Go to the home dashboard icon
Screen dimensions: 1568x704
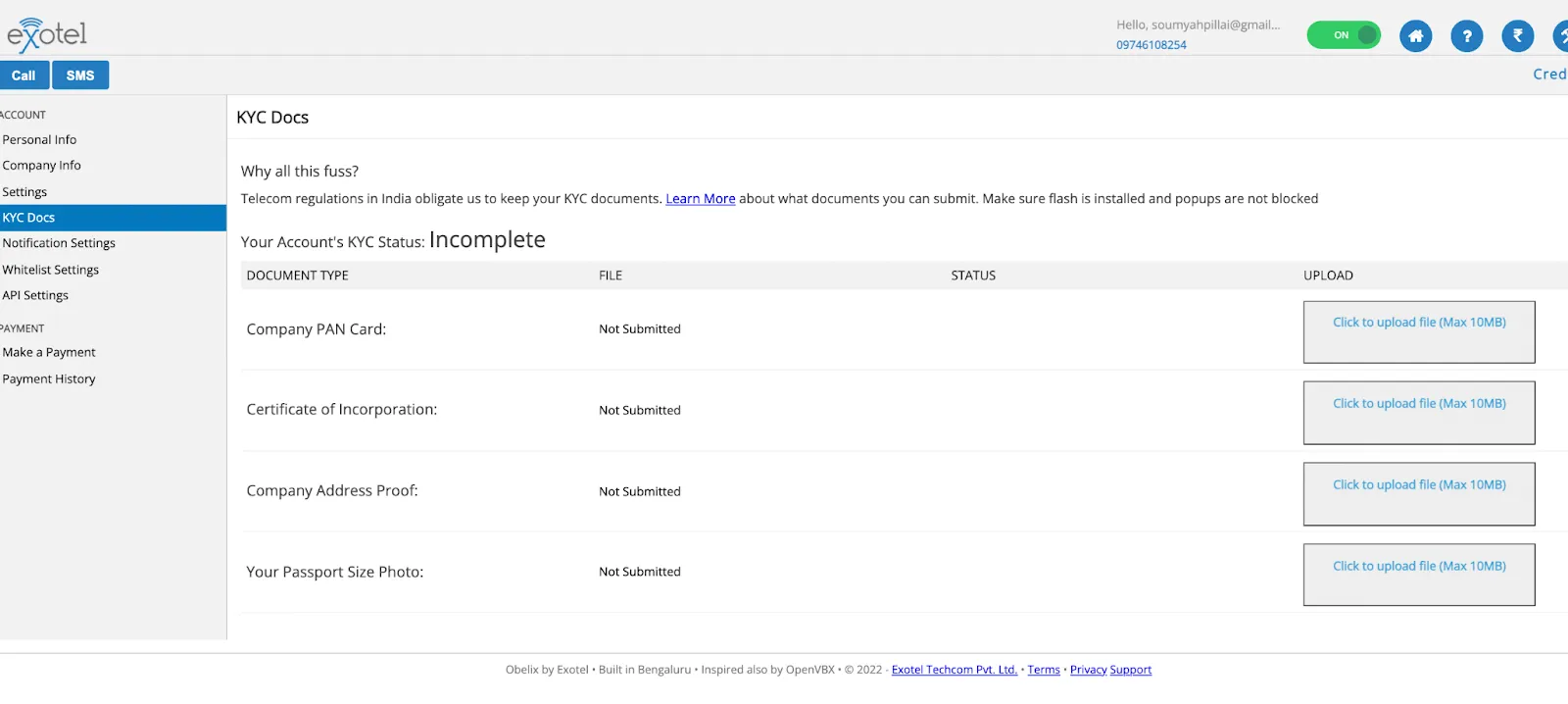(x=1415, y=36)
